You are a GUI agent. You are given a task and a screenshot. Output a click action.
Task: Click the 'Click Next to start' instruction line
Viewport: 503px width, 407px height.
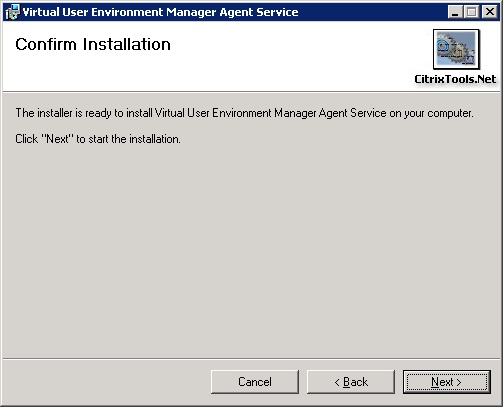coord(98,139)
